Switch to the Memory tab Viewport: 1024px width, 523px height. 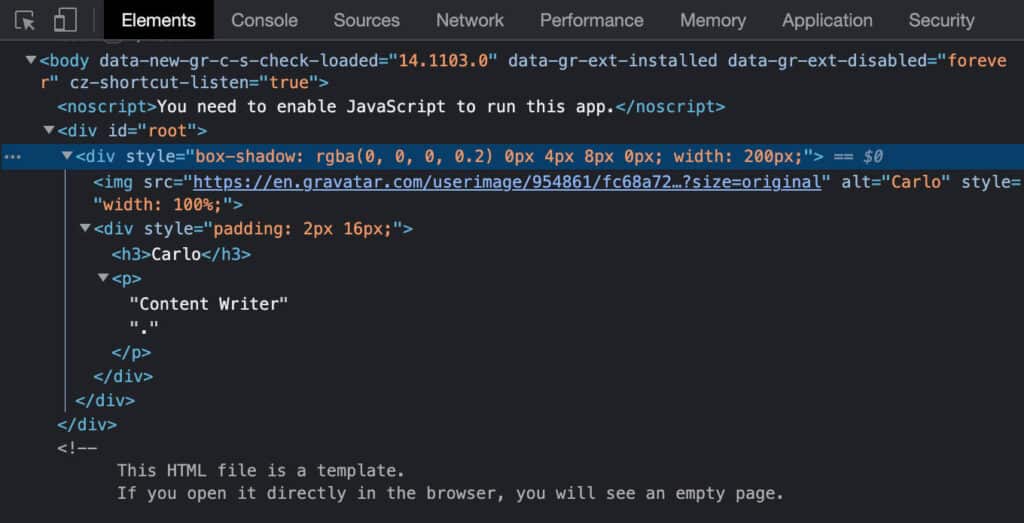coord(712,20)
